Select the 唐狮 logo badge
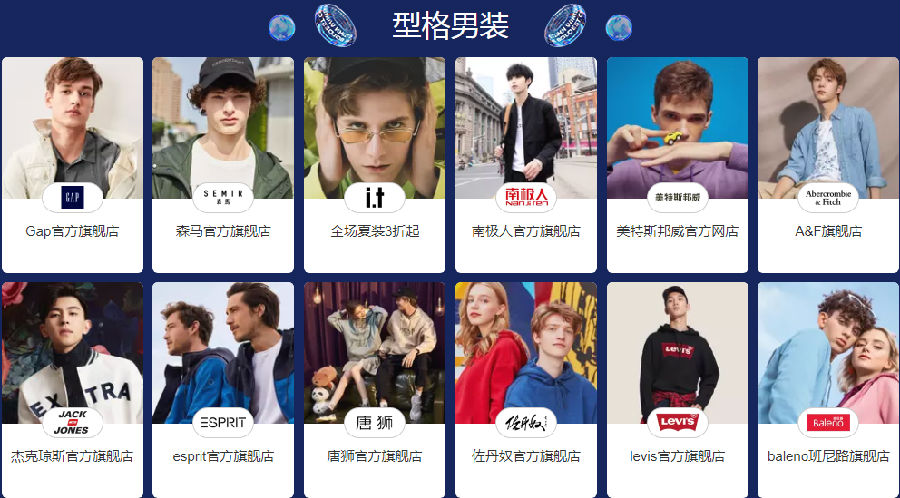This screenshot has width=900, height=498. tap(375, 422)
